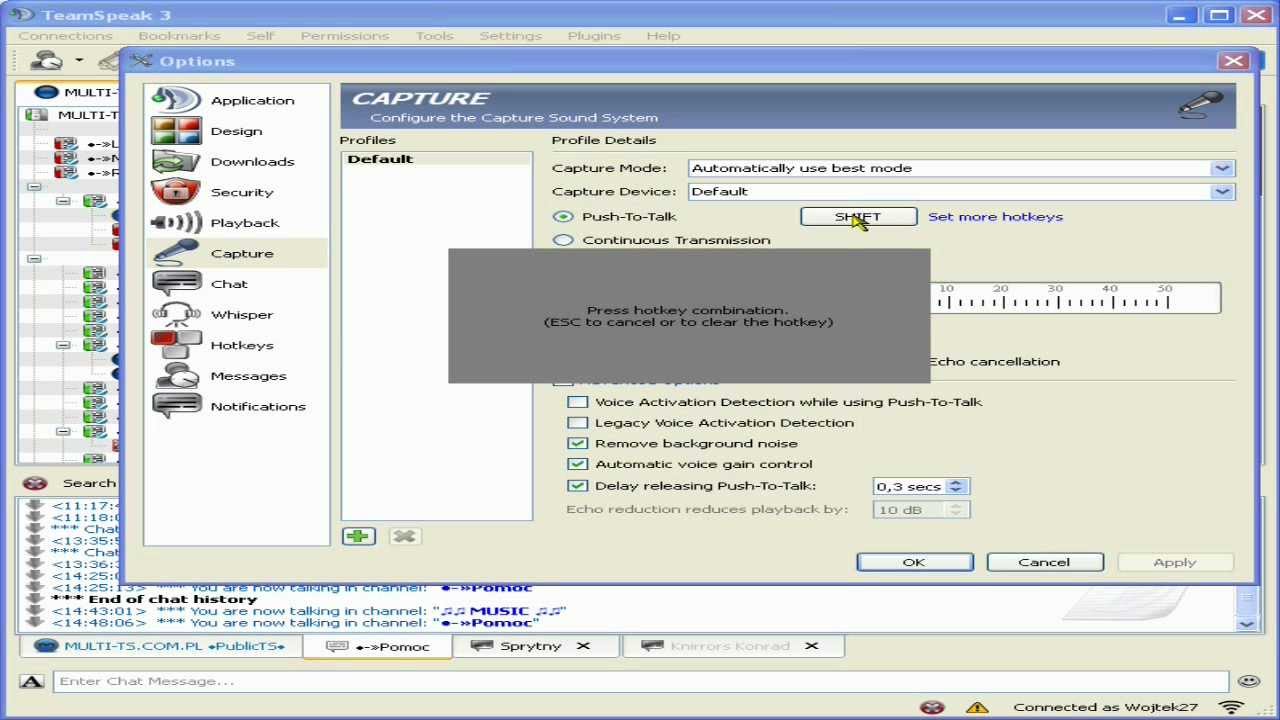Close the Options dialog with red X
This screenshot has height=720, width=1280.
tap(1234, 61)
